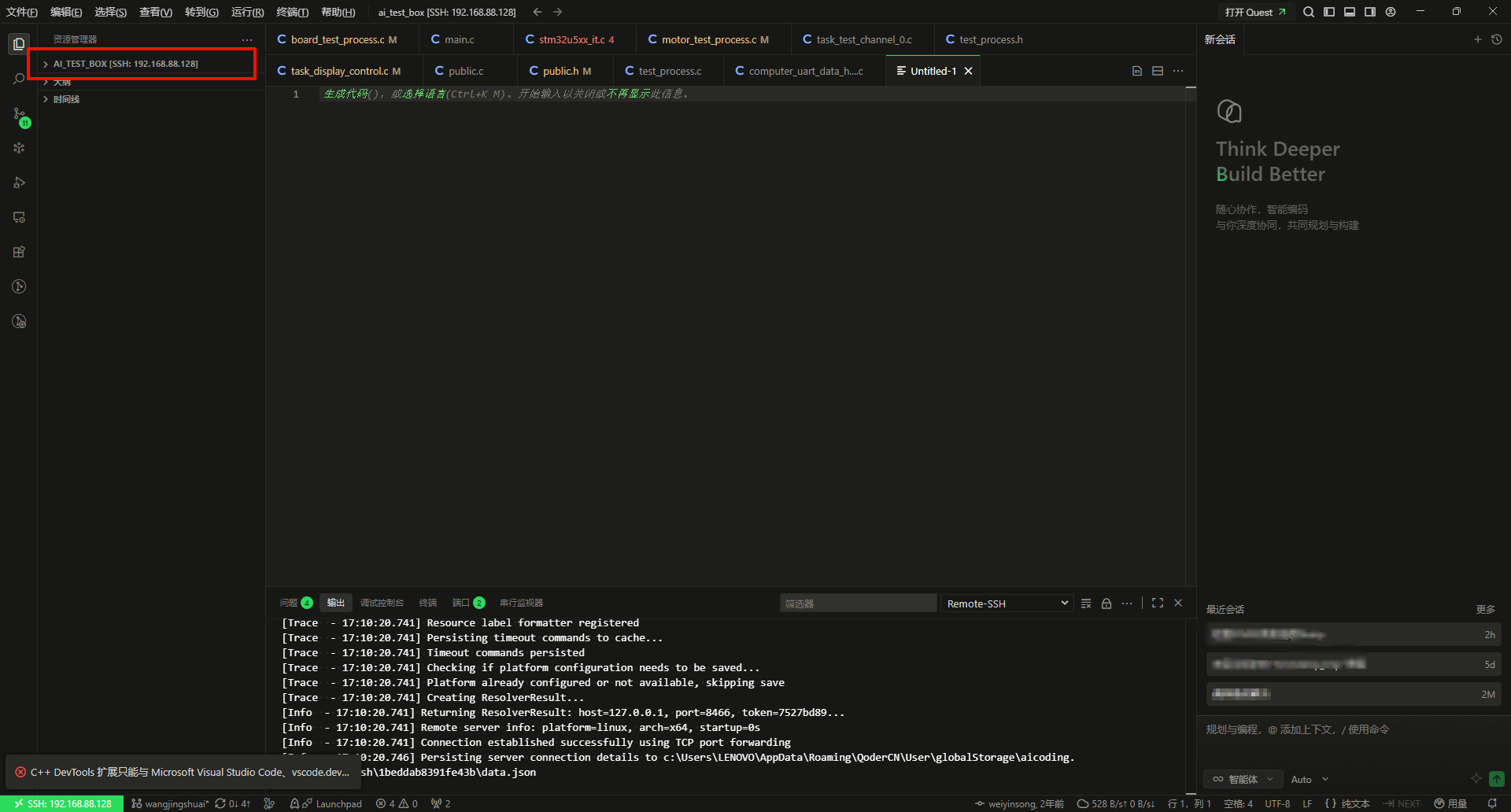Switch to the 端口 ports panel tab
The image size is (1511, 812).
point(468,603)
